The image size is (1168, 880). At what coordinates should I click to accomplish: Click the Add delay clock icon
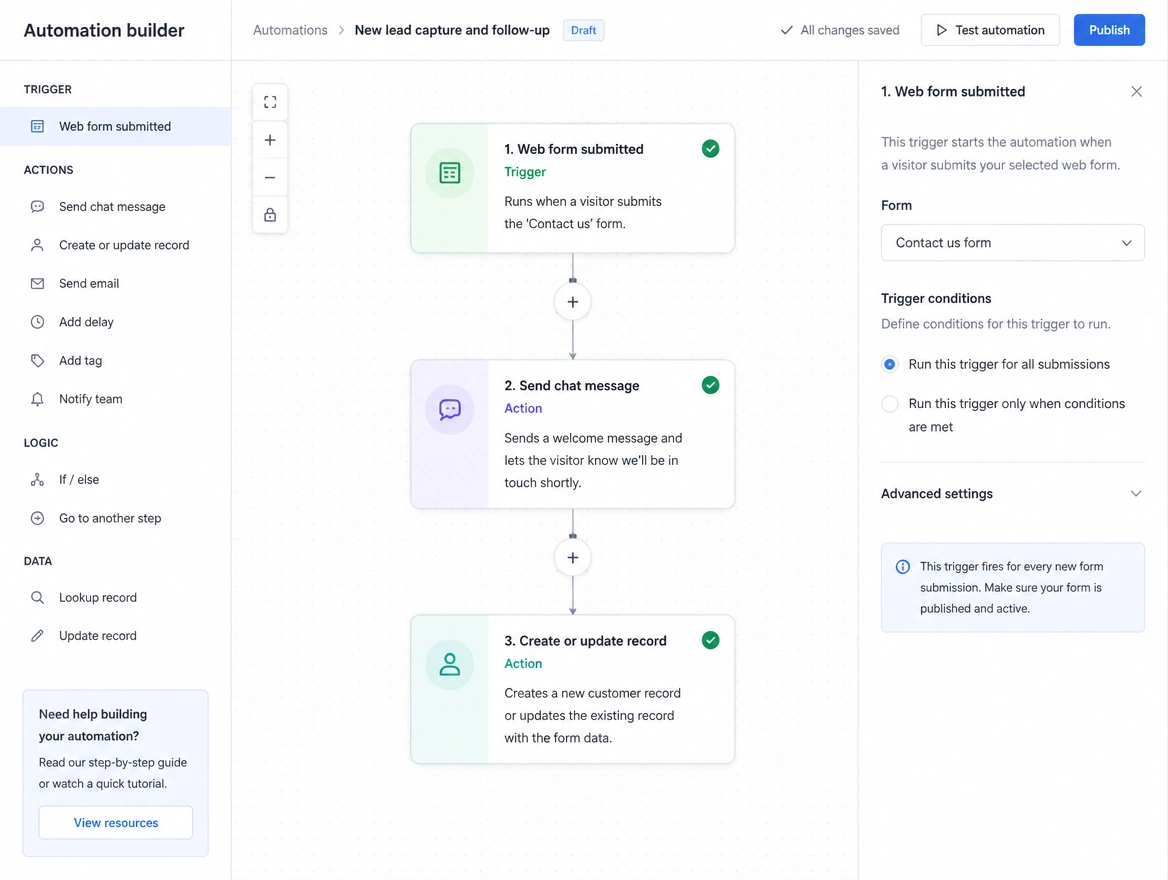click(37, 322)
